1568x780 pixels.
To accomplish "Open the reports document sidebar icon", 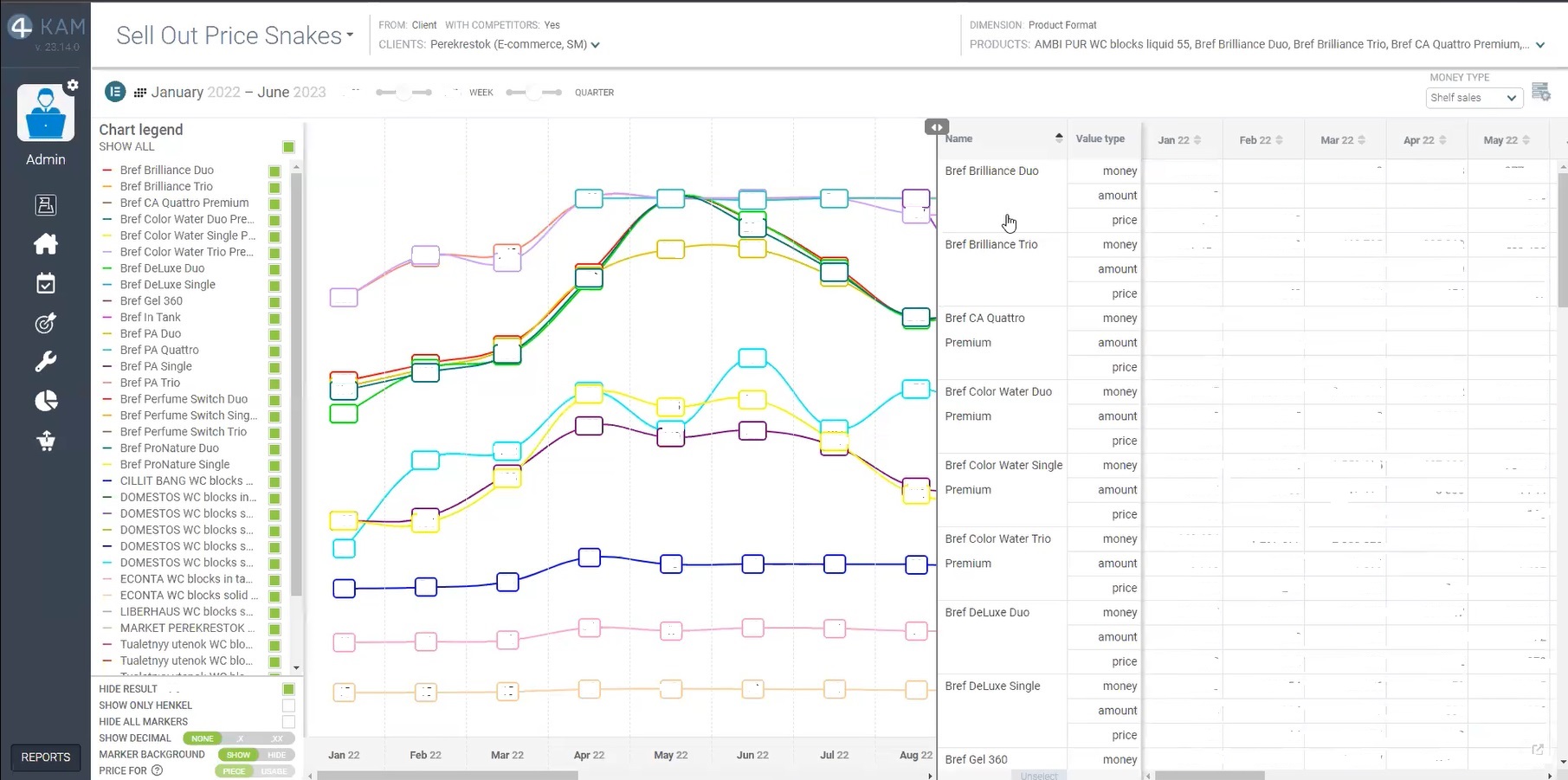I will tap(46, 205).
